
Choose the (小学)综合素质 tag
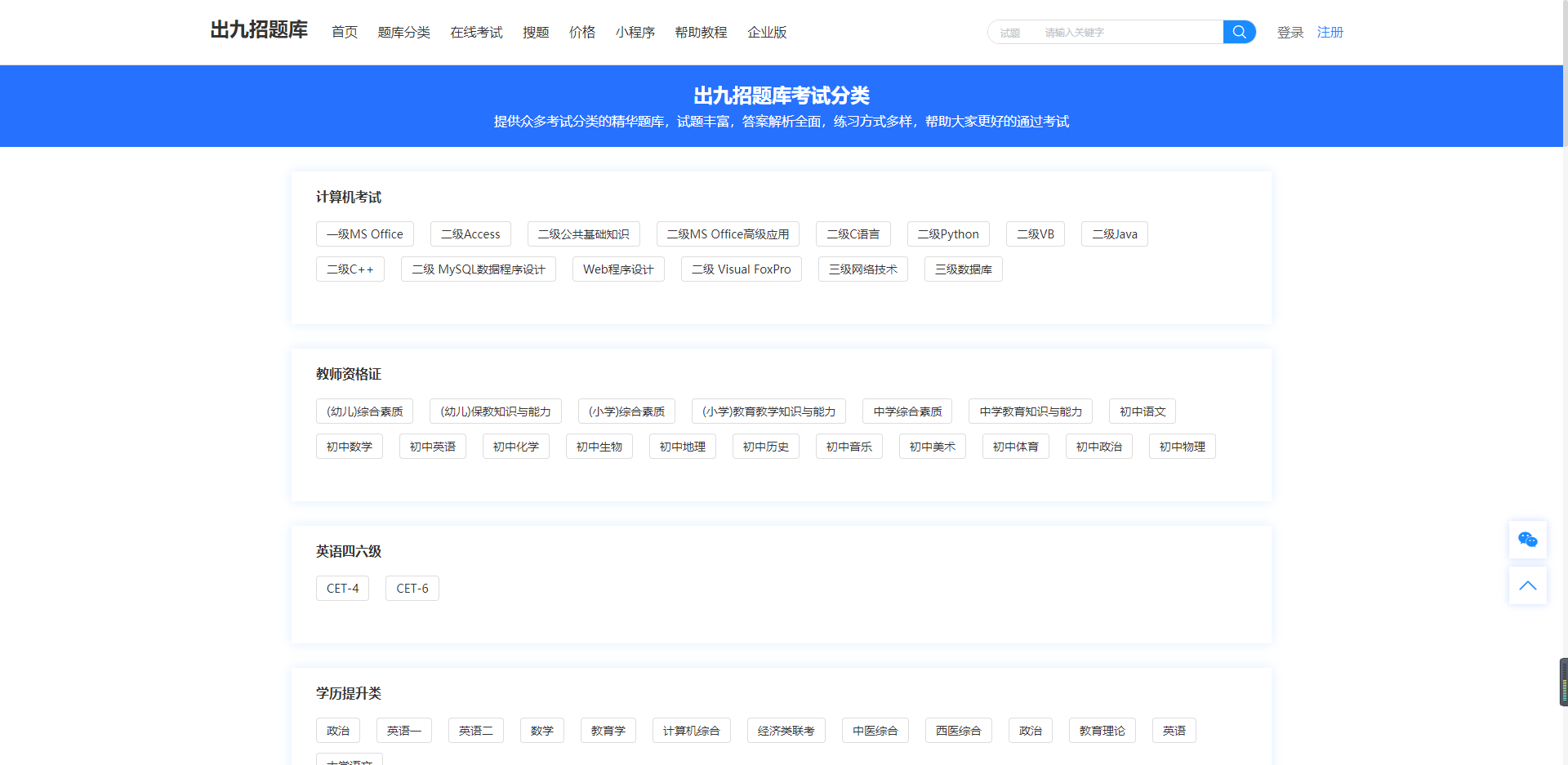tap(627, 411)
